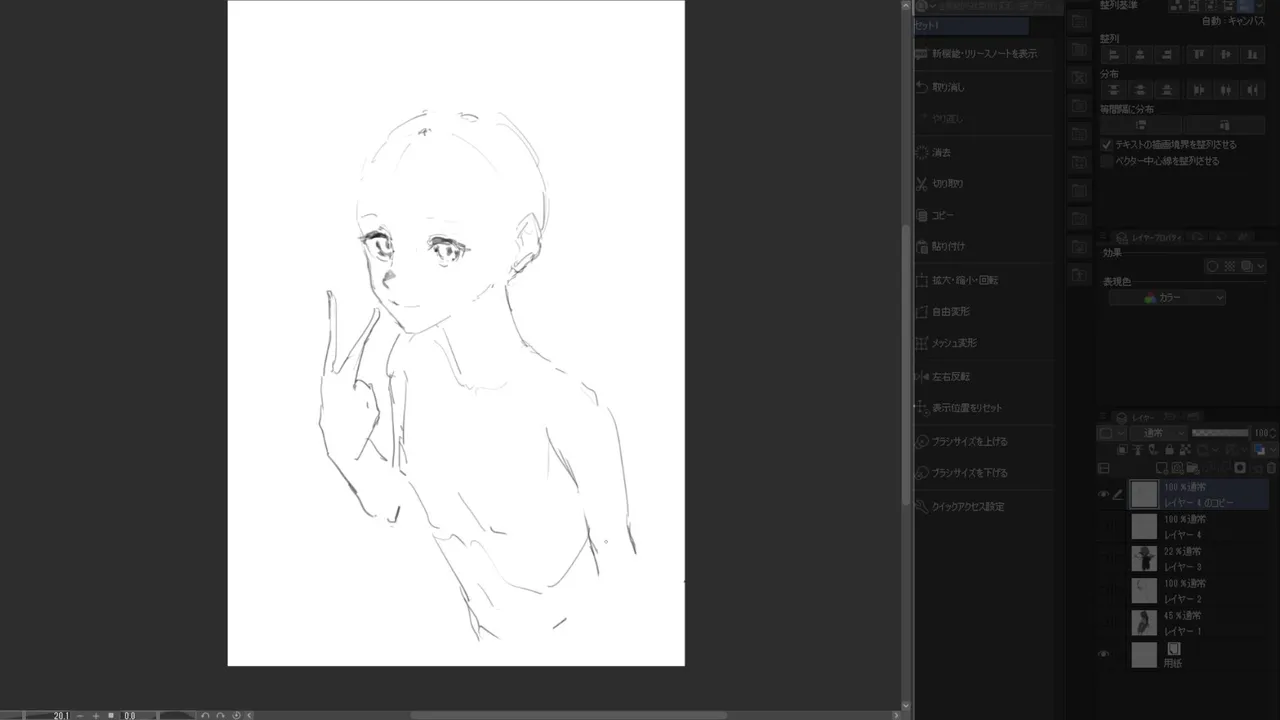Screen dimensions: 1280x720
Task: Uncheck テキストの描画境界を整列させる checkbox
Action: point(1107,145)
